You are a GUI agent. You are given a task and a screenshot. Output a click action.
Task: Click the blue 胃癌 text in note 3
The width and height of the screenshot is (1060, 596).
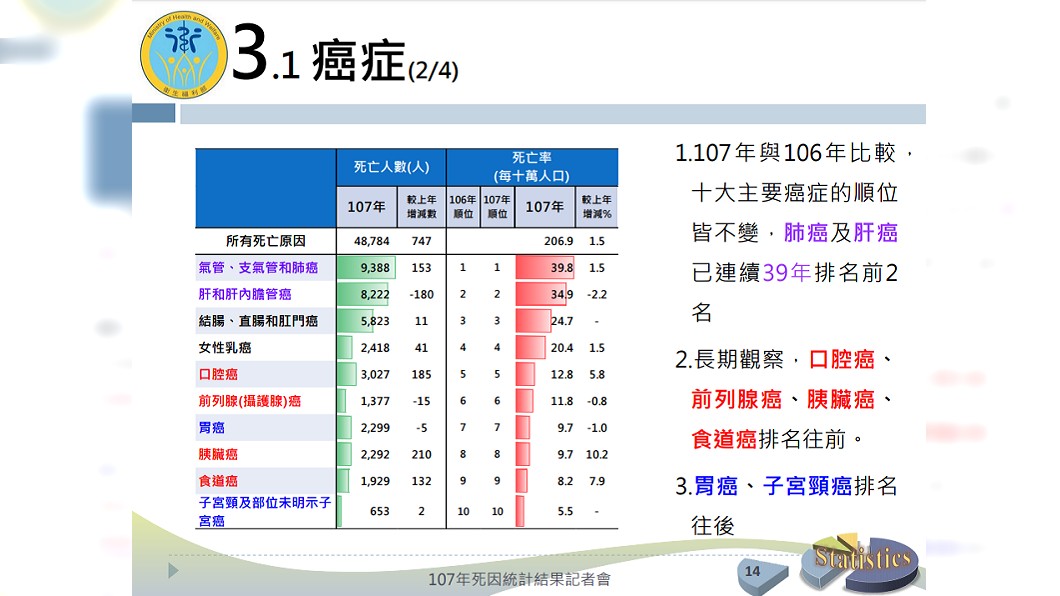click(x=716, y=486)
